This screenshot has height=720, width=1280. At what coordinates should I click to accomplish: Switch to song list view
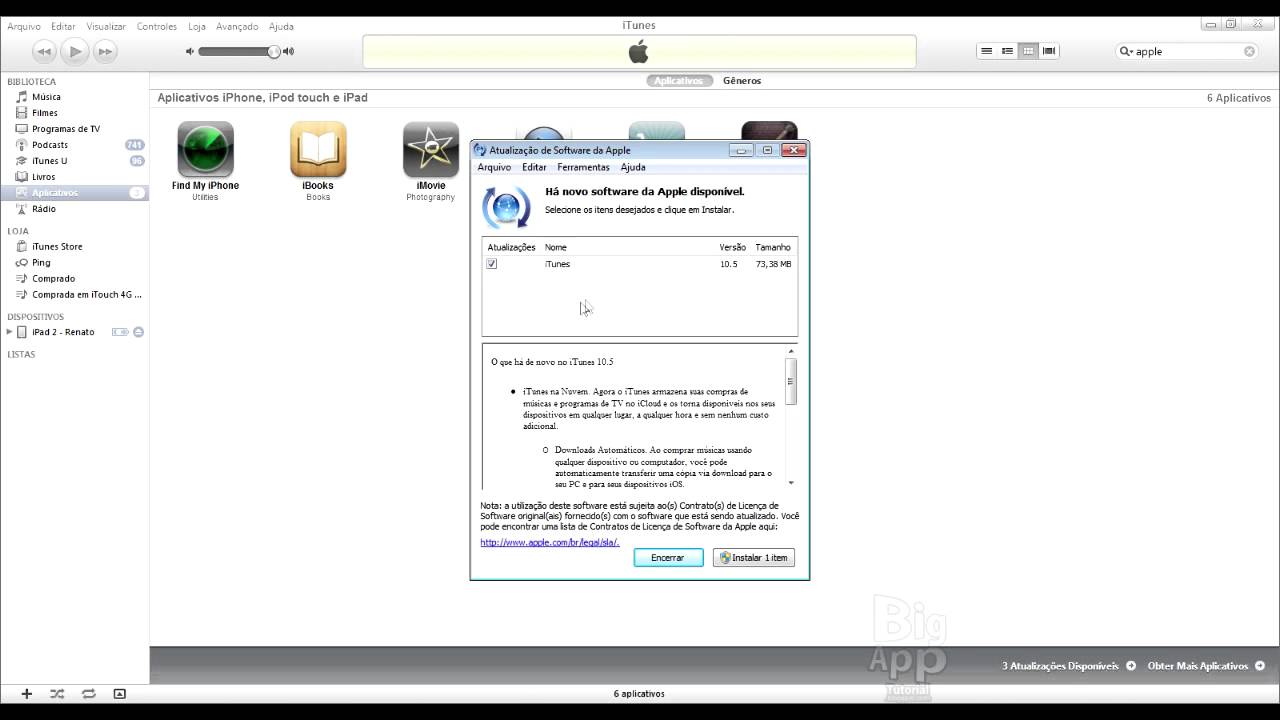pyautogui.click(x=986, y=51)
